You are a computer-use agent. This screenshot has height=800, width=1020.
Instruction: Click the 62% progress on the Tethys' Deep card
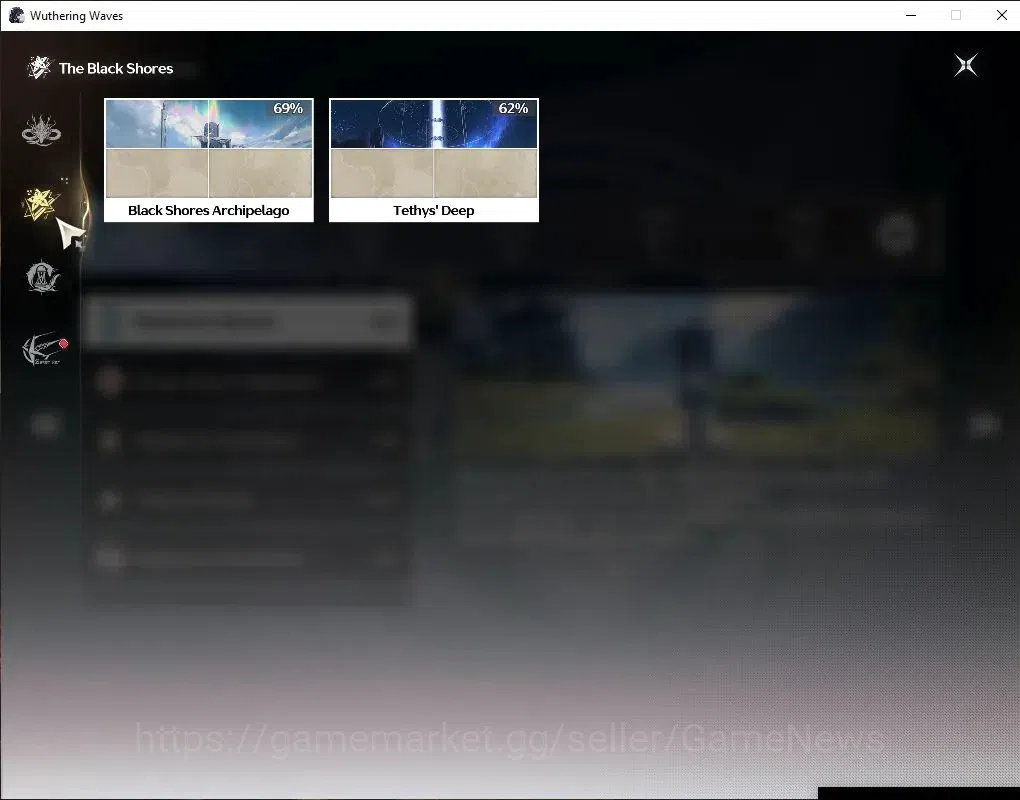(x=513, y=109)
